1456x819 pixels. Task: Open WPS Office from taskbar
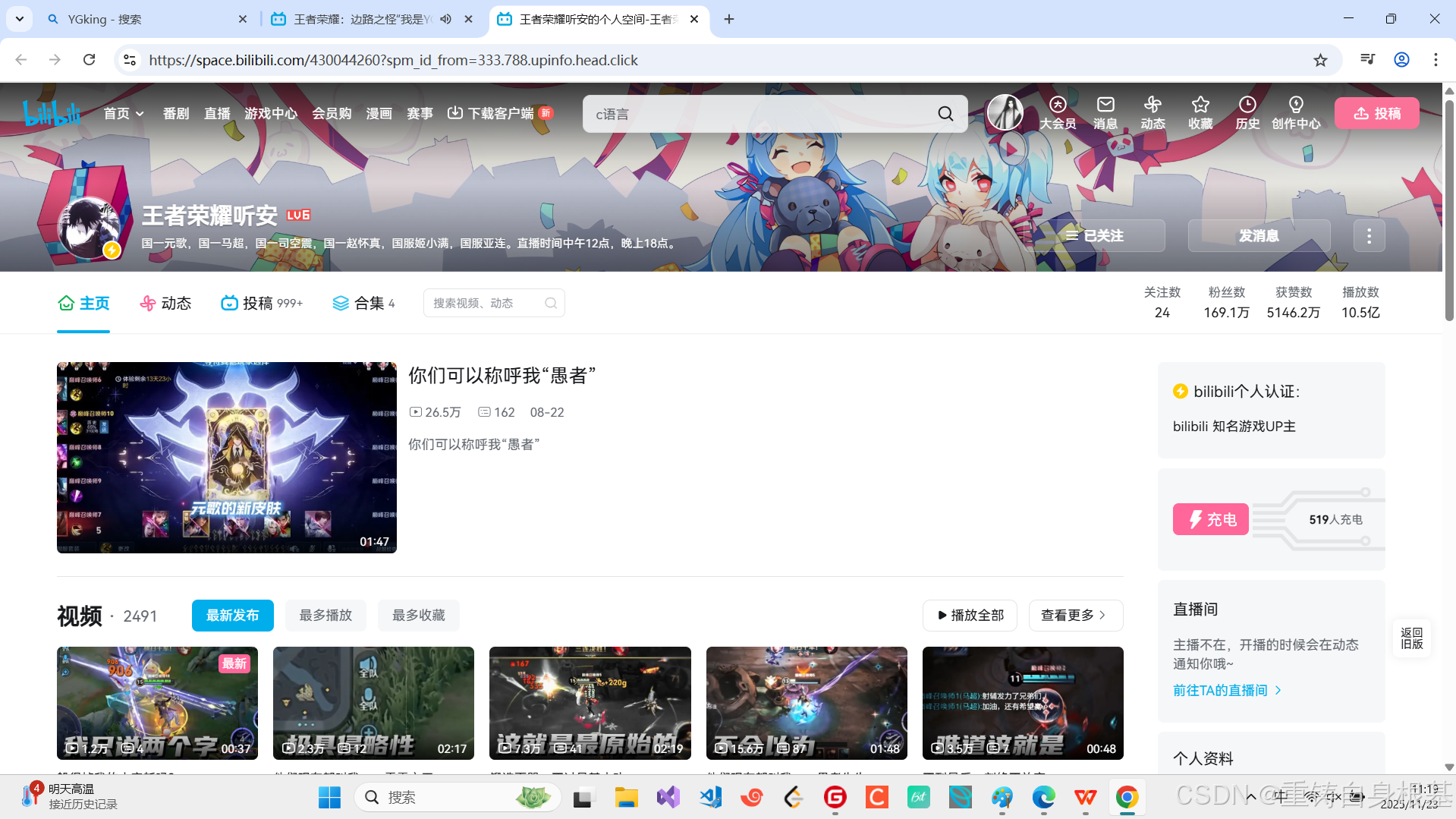1085,797
